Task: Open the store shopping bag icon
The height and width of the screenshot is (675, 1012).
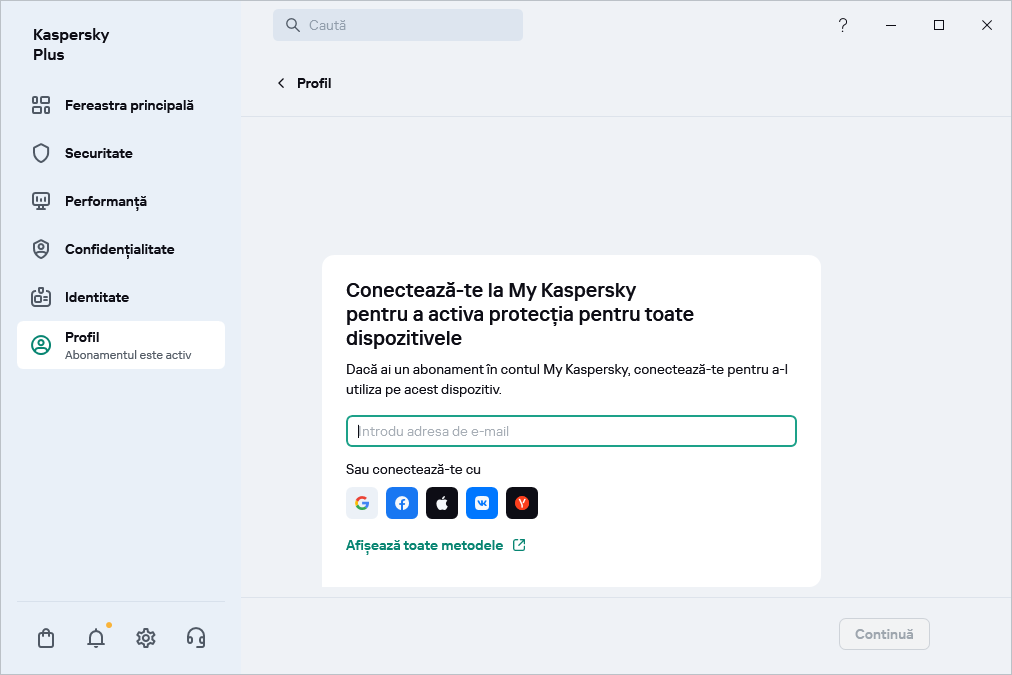Action: tap(46, 638)
